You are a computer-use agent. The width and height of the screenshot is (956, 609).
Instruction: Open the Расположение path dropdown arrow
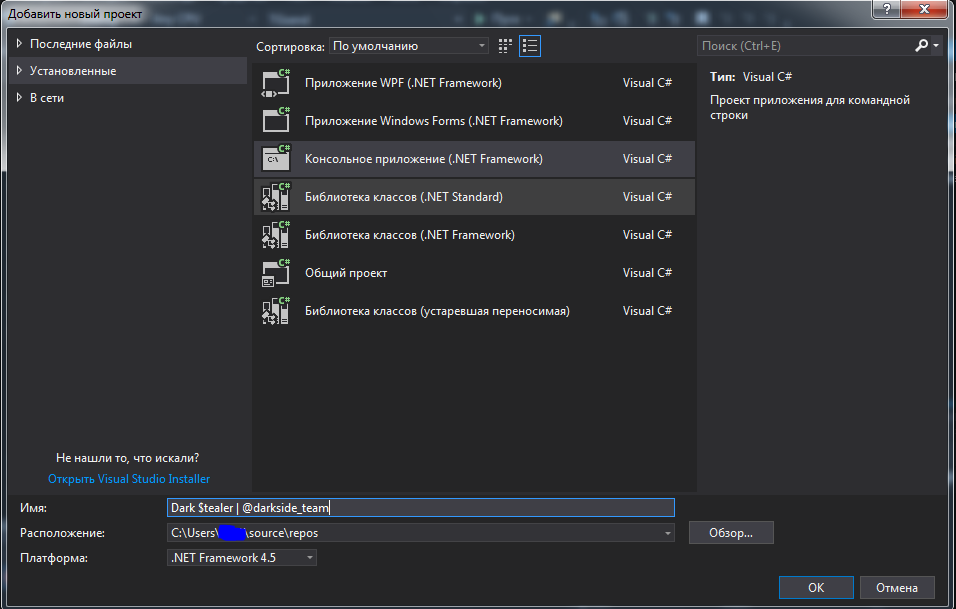[668, 533]
